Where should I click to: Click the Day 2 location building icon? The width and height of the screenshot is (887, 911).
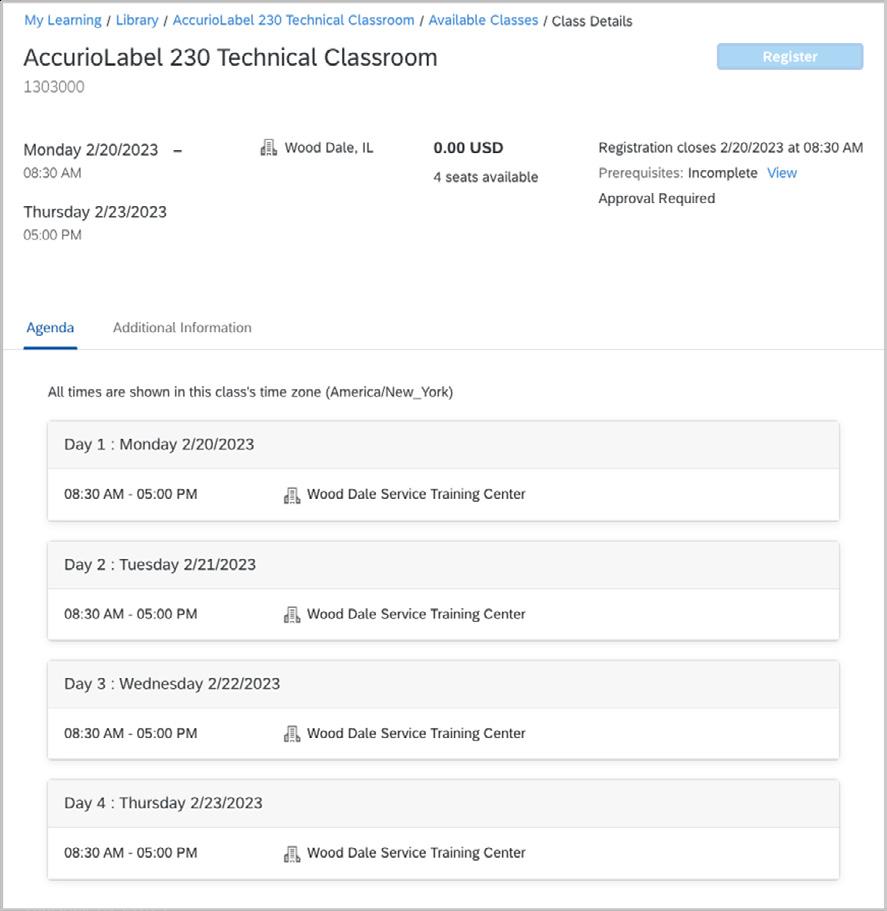click(x=292, y=615)
